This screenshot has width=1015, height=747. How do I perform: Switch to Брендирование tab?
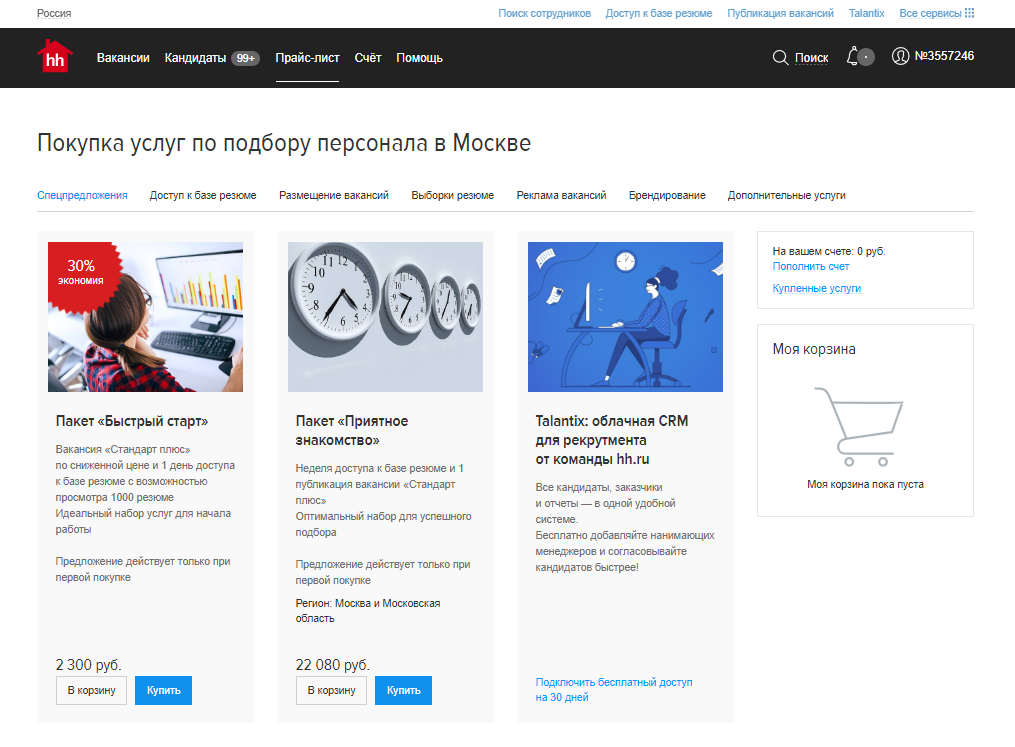[x=667, y=195]
